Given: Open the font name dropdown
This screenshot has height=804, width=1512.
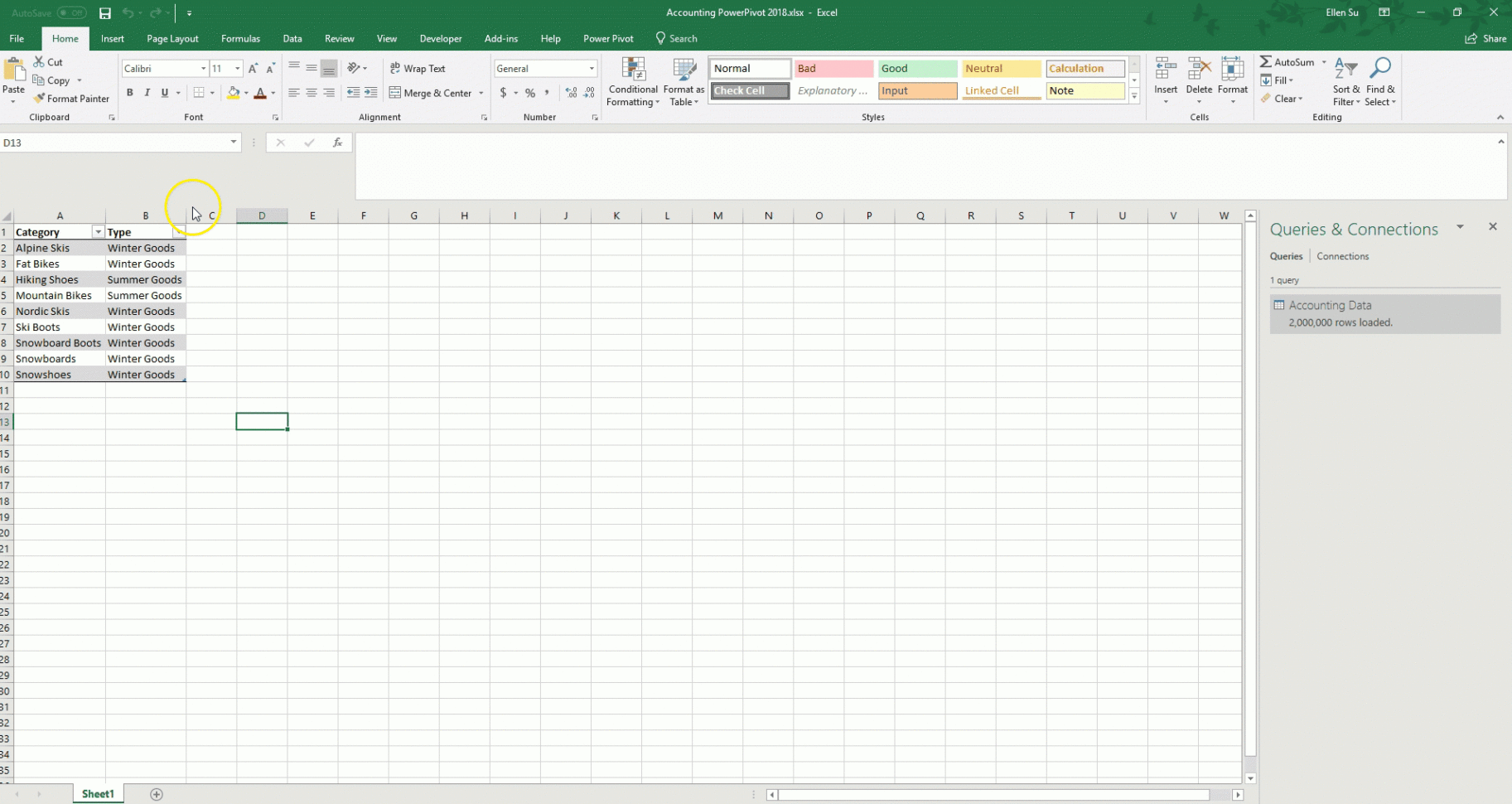Looking at the screenshot, I should point(202,68).
